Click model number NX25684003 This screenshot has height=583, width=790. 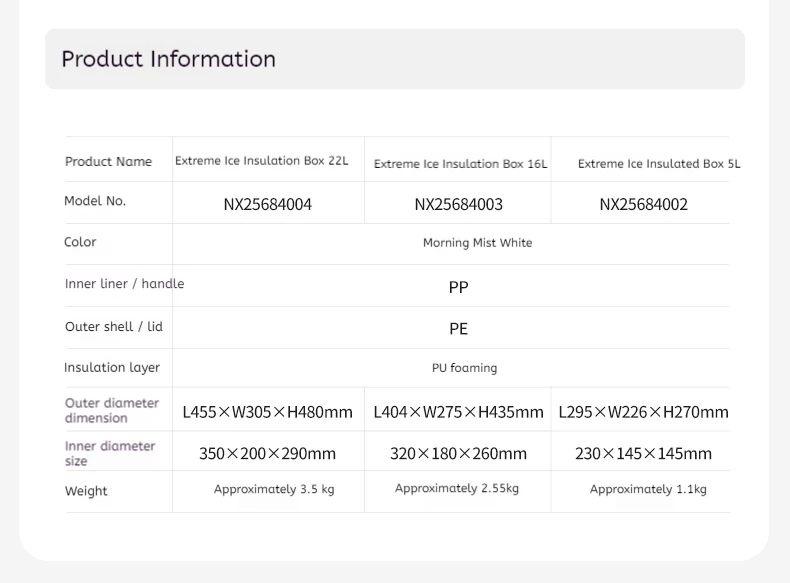tap(458, 205)
